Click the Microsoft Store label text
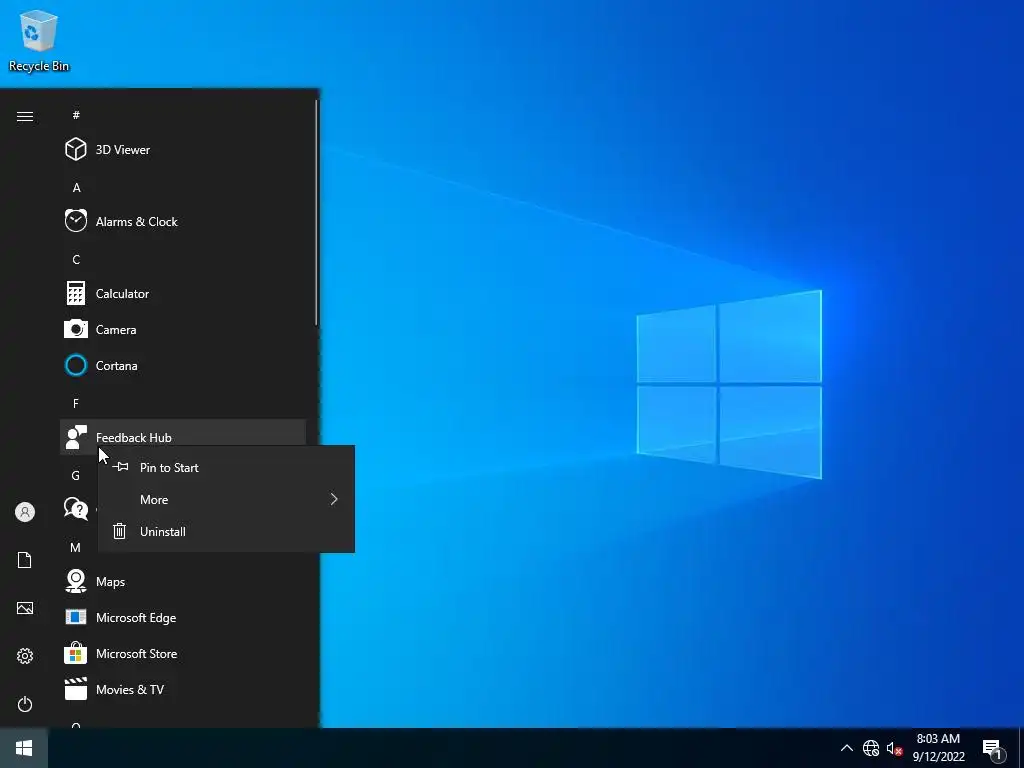Image resolution: width=1024 pixels, height=768 pixels. 136,654
